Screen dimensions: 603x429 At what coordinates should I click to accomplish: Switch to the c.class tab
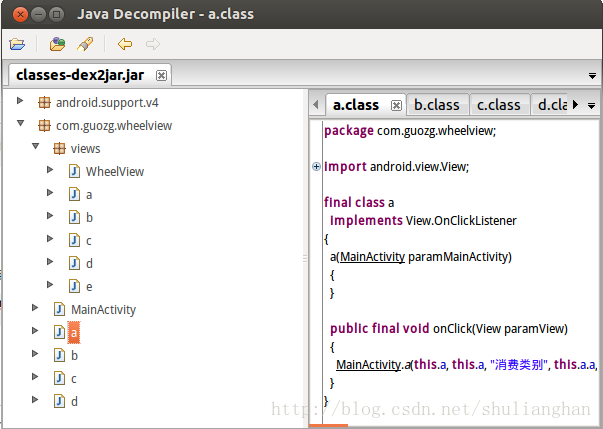[x=499, y=105]
